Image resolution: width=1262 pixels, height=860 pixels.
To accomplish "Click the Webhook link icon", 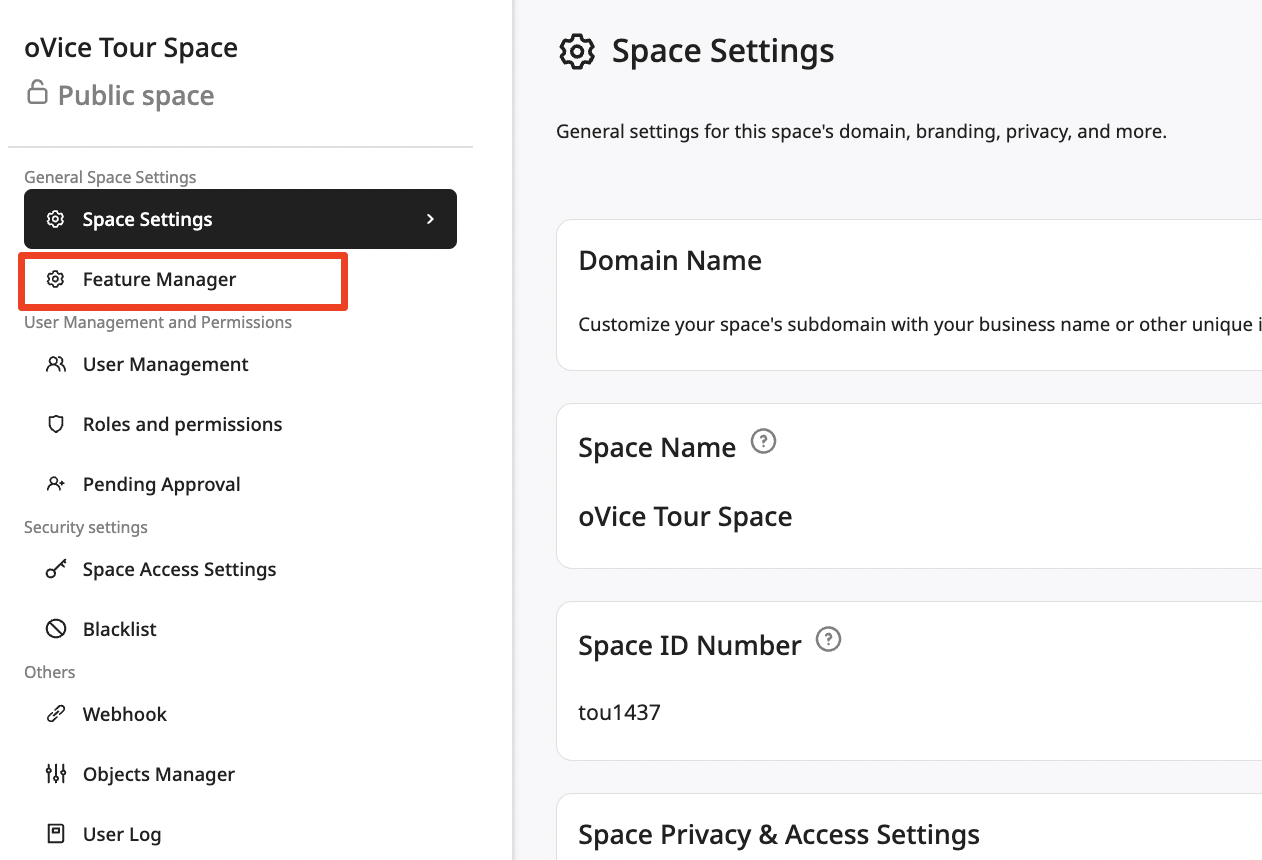I will tap(56, 714).
